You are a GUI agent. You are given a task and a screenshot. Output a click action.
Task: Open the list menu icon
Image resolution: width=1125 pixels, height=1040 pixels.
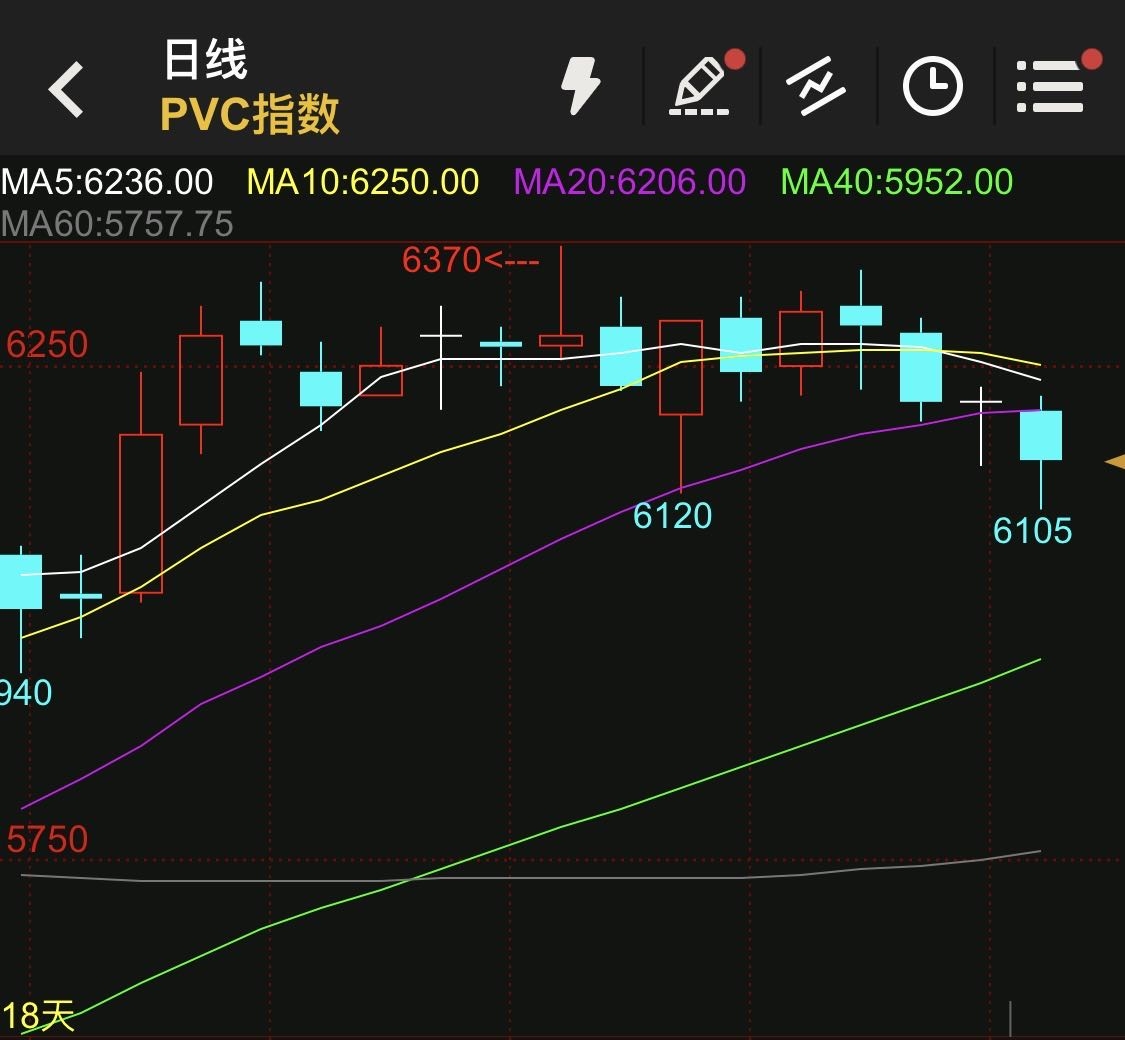tap(1050, 86)
